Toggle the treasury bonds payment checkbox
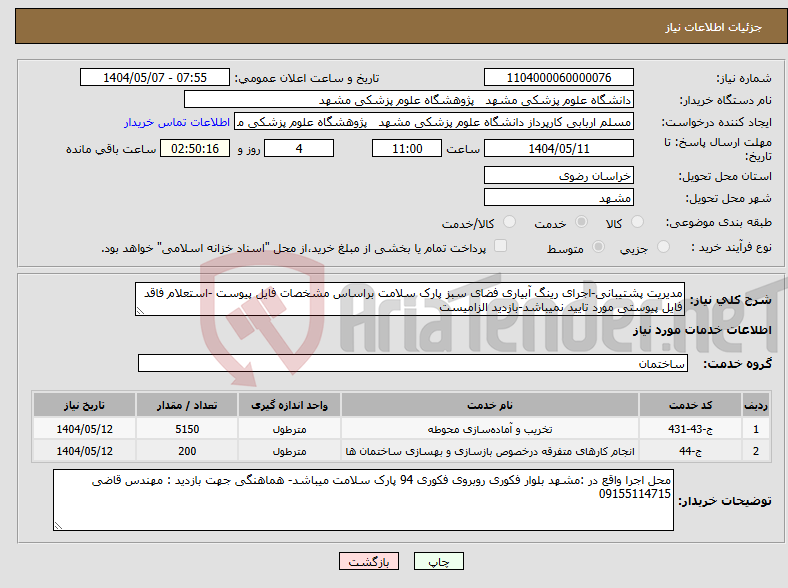Viewport: 788px width, 588px height. click(x=501, y=246)
